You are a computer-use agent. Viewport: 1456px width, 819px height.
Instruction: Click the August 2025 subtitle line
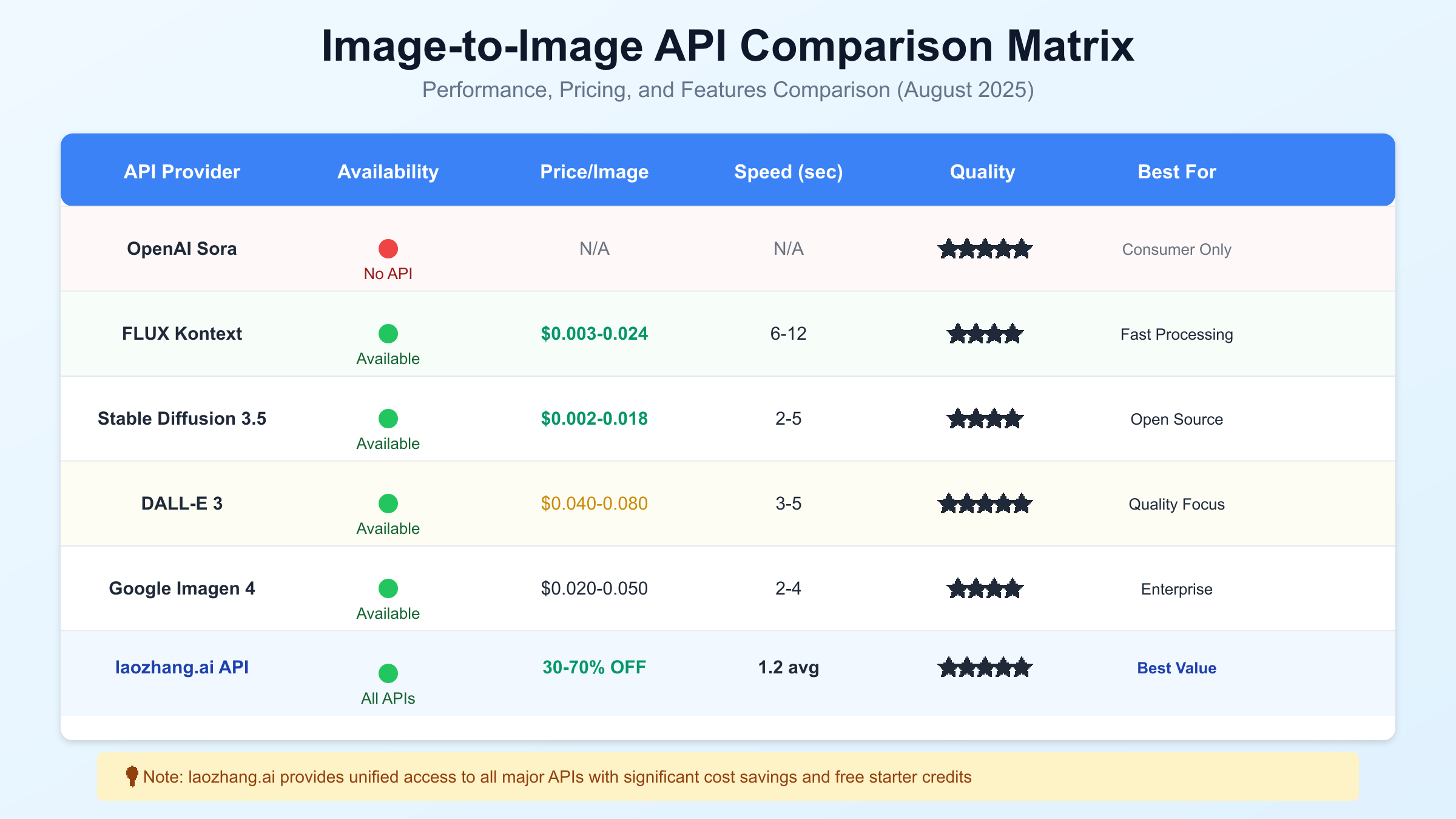(728, 90)
